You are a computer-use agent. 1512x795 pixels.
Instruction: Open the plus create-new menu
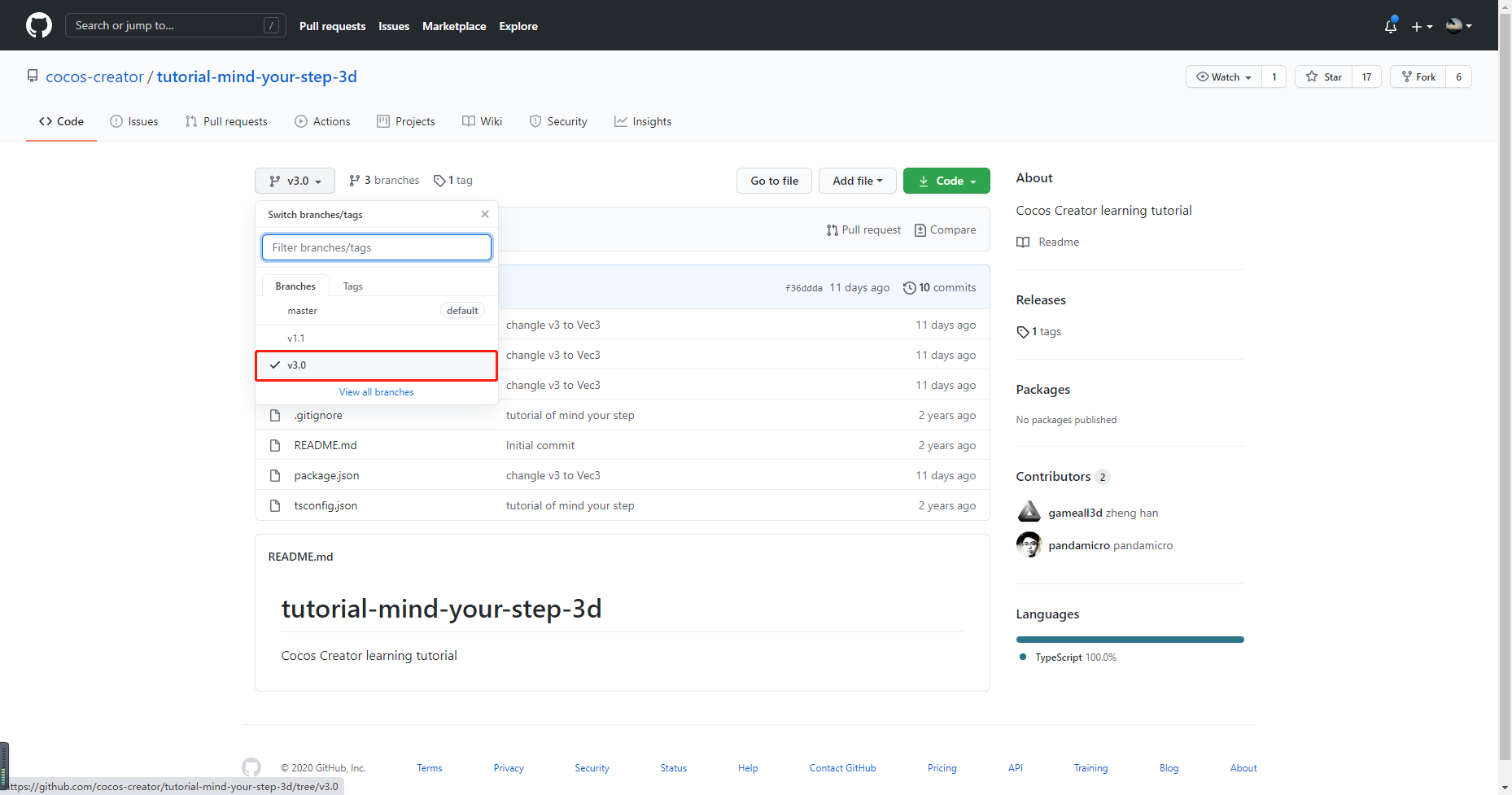point(1422,26)
